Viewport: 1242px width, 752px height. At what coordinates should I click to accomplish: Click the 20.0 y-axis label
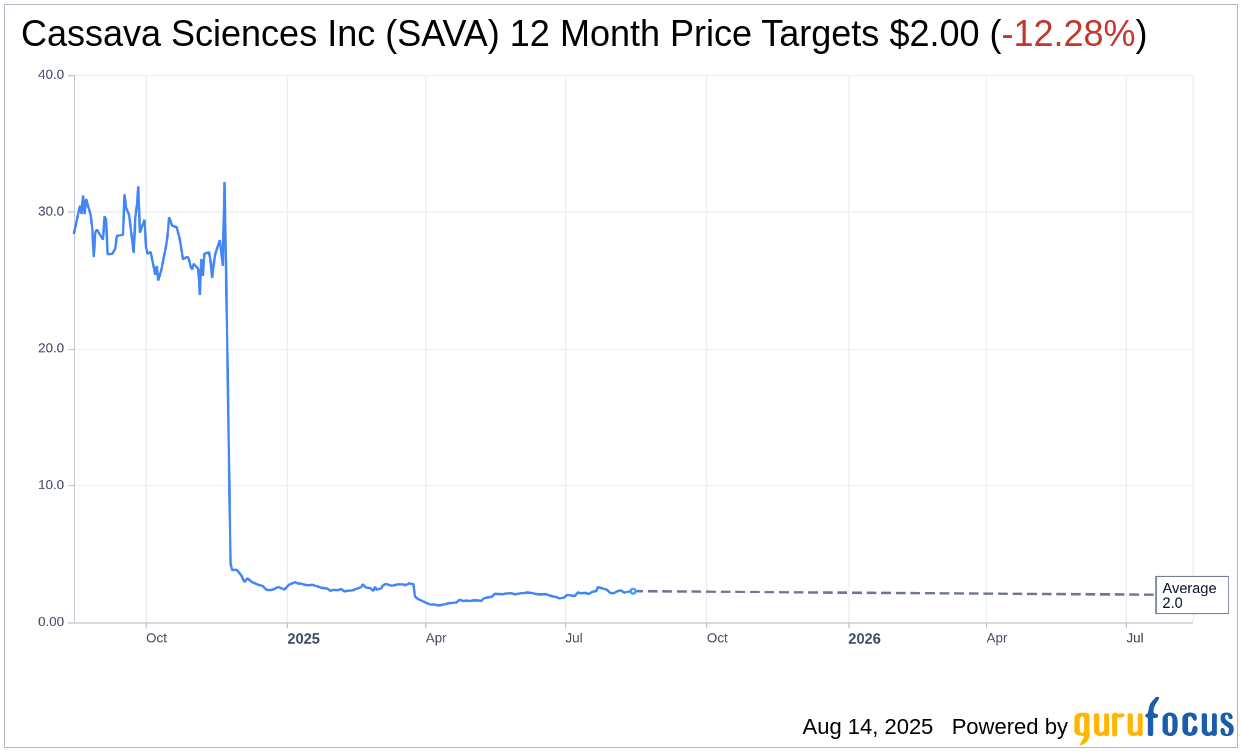coord(51,349)
